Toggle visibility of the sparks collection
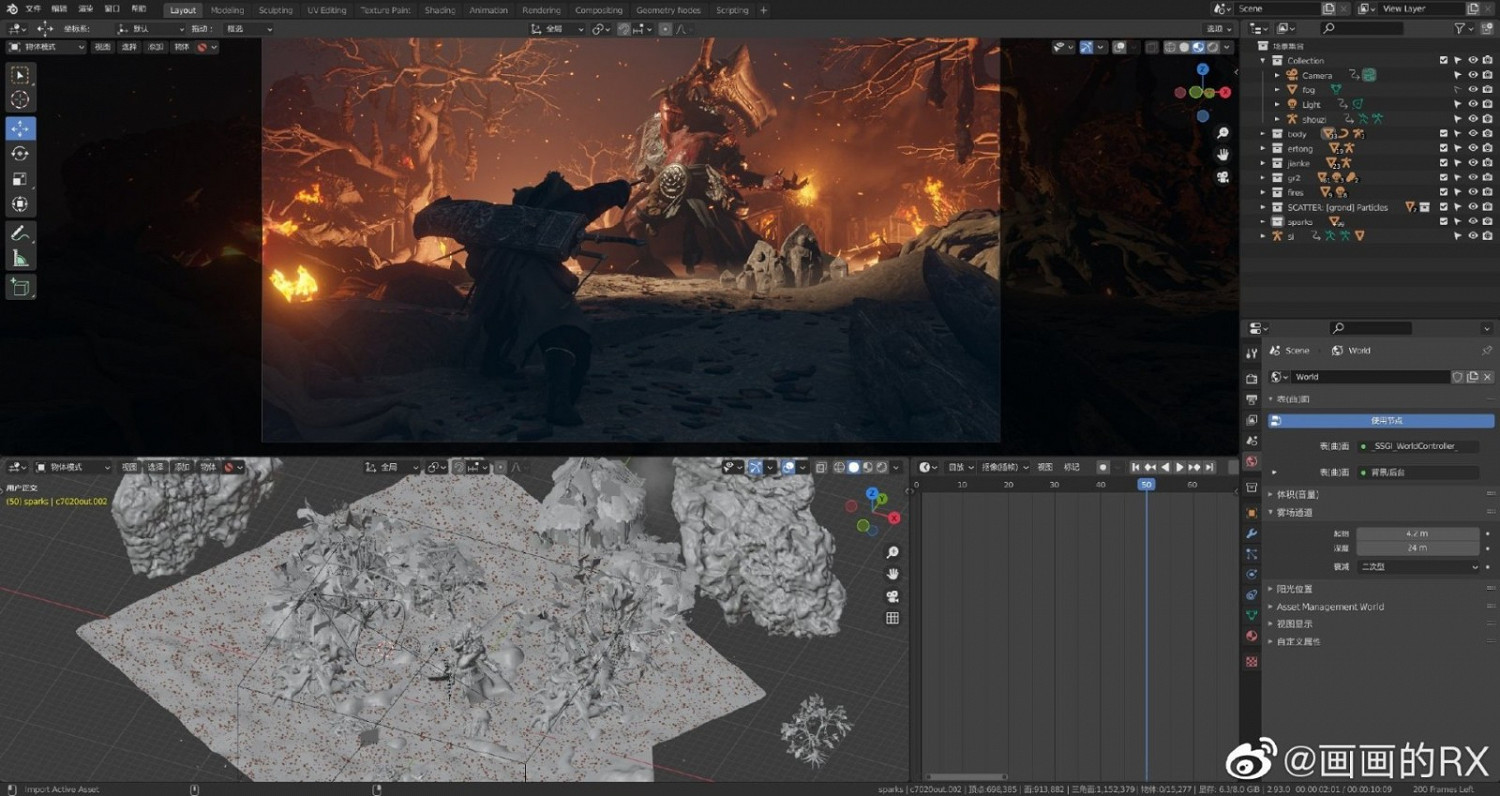The height and width of the screenshot is (796, 1500). pos(1473,222)
